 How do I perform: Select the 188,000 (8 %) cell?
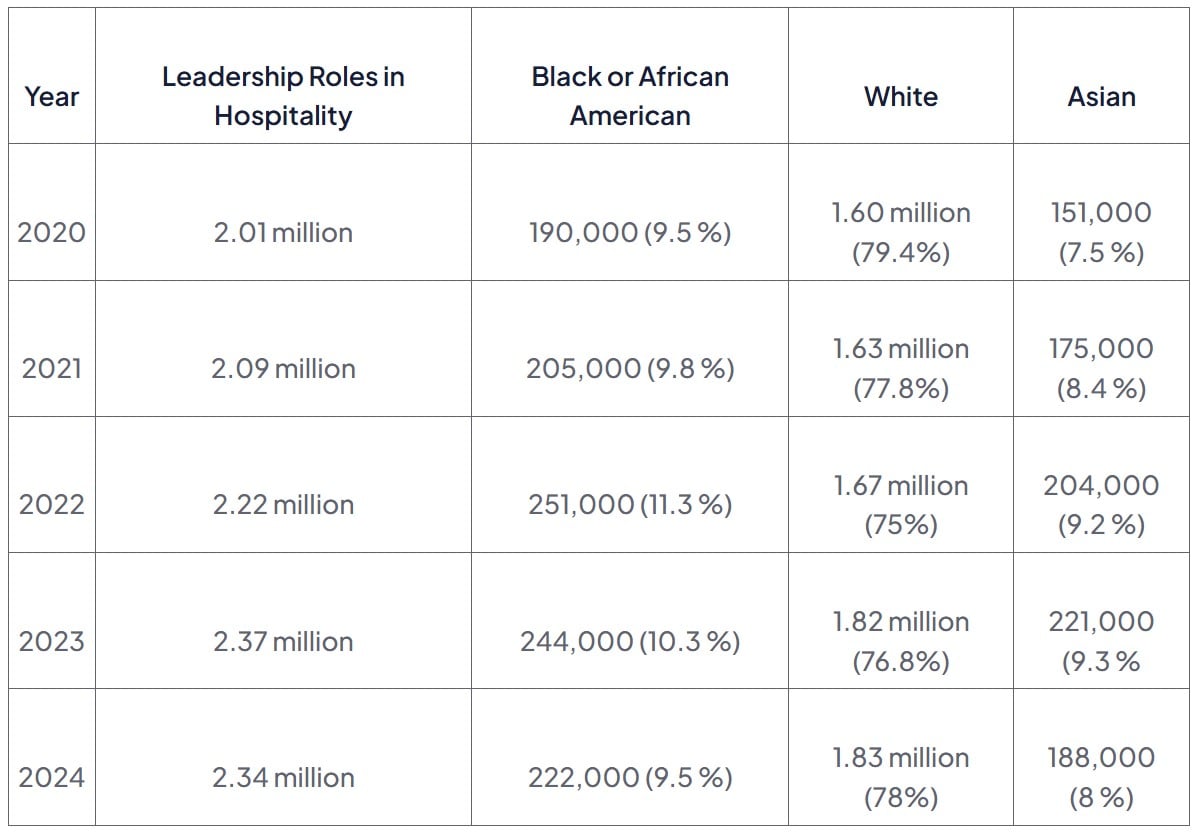point(1101,777)
